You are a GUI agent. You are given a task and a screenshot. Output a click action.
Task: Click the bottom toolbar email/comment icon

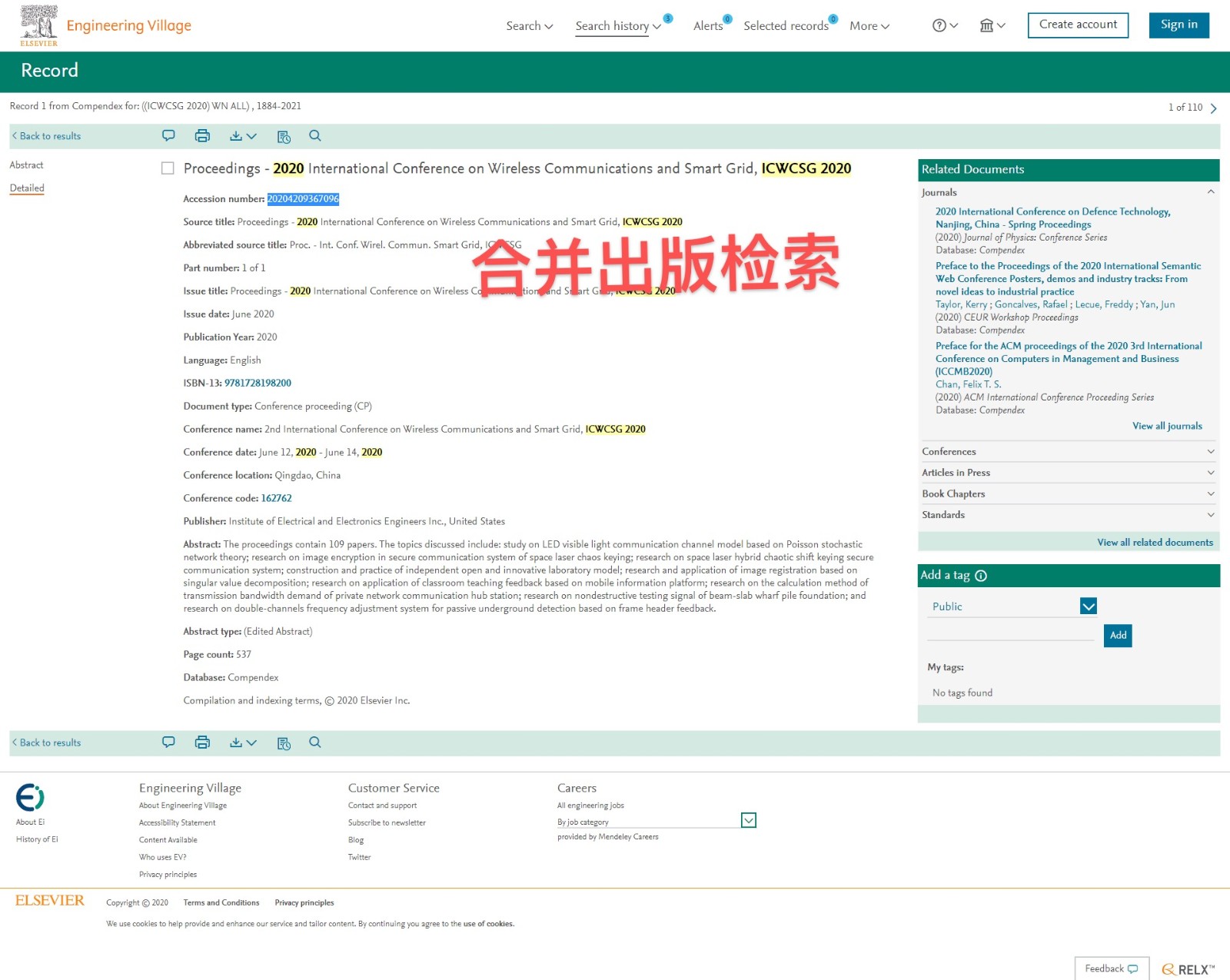tap(168, 742)
